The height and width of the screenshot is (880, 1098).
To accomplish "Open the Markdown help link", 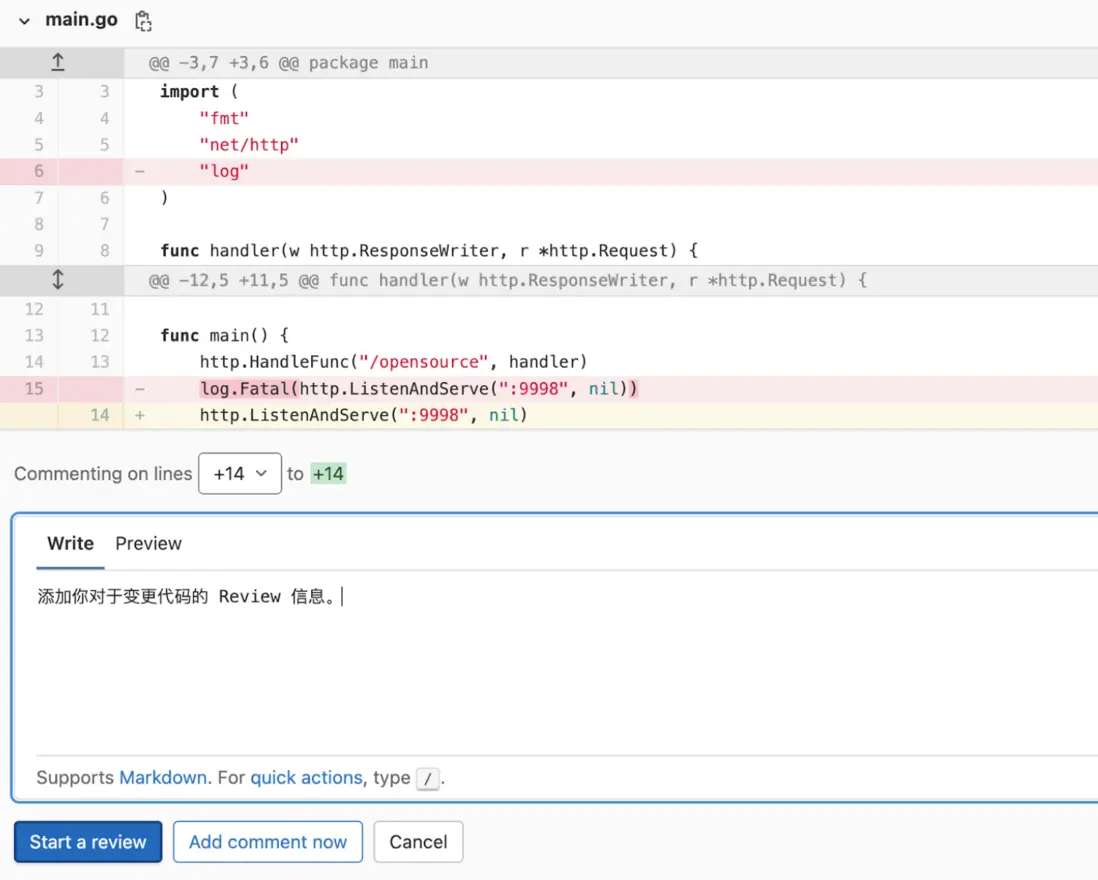I will point(163,777).
